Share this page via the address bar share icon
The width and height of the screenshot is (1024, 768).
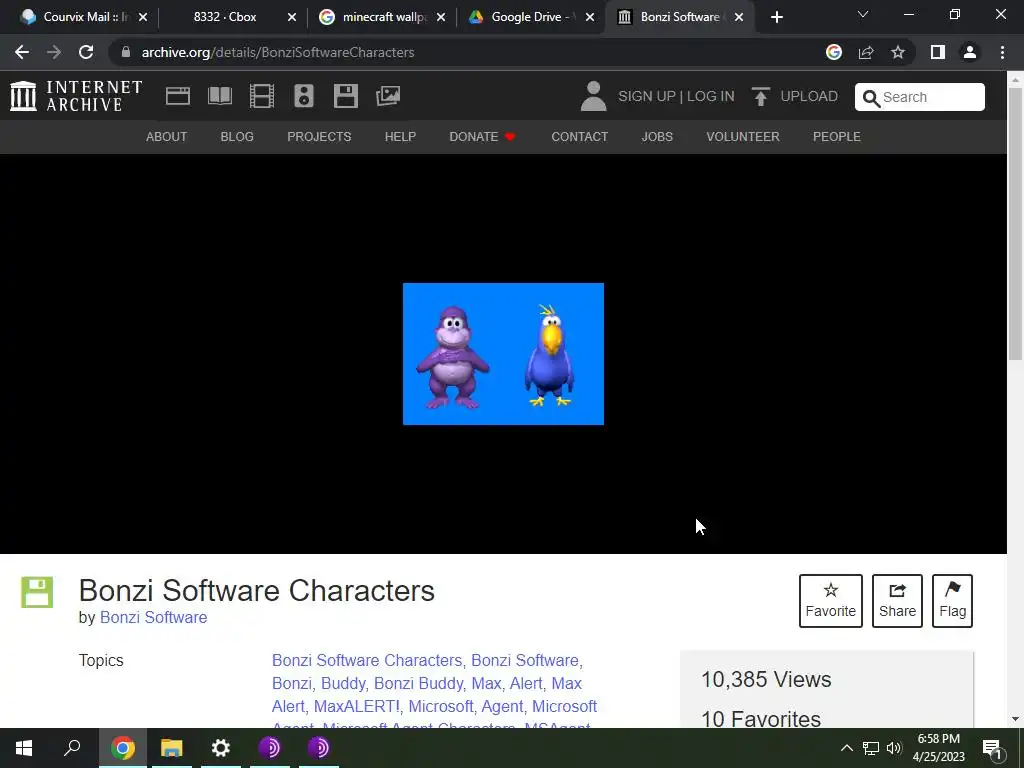tap(866, 52)
